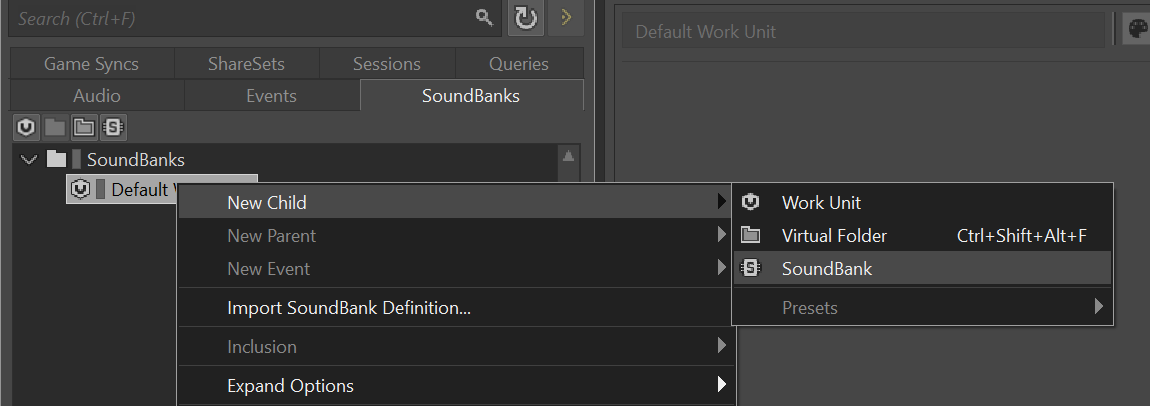Click the search magnifier icon
The height and width of the screenshot is (406, 1150).
[484, 18]
